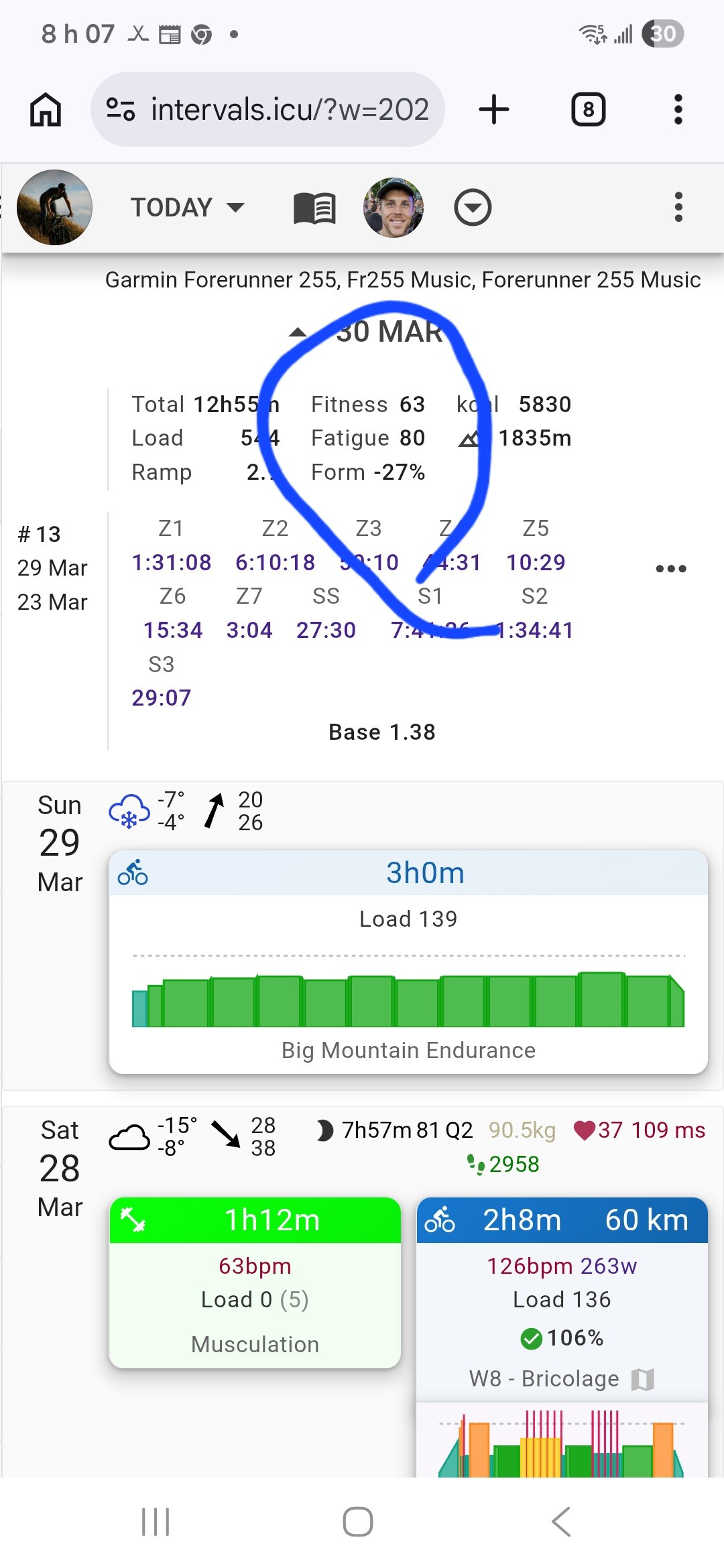The width and height of the screenshot is (724, 1568).
Task: Tap the cyclist profile avatar
Action: [54, 207]
